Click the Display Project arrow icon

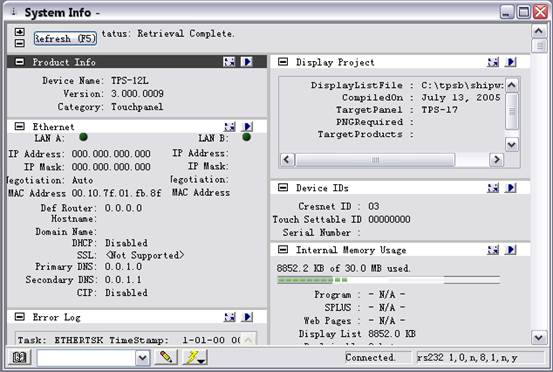(x=510, y=62)
